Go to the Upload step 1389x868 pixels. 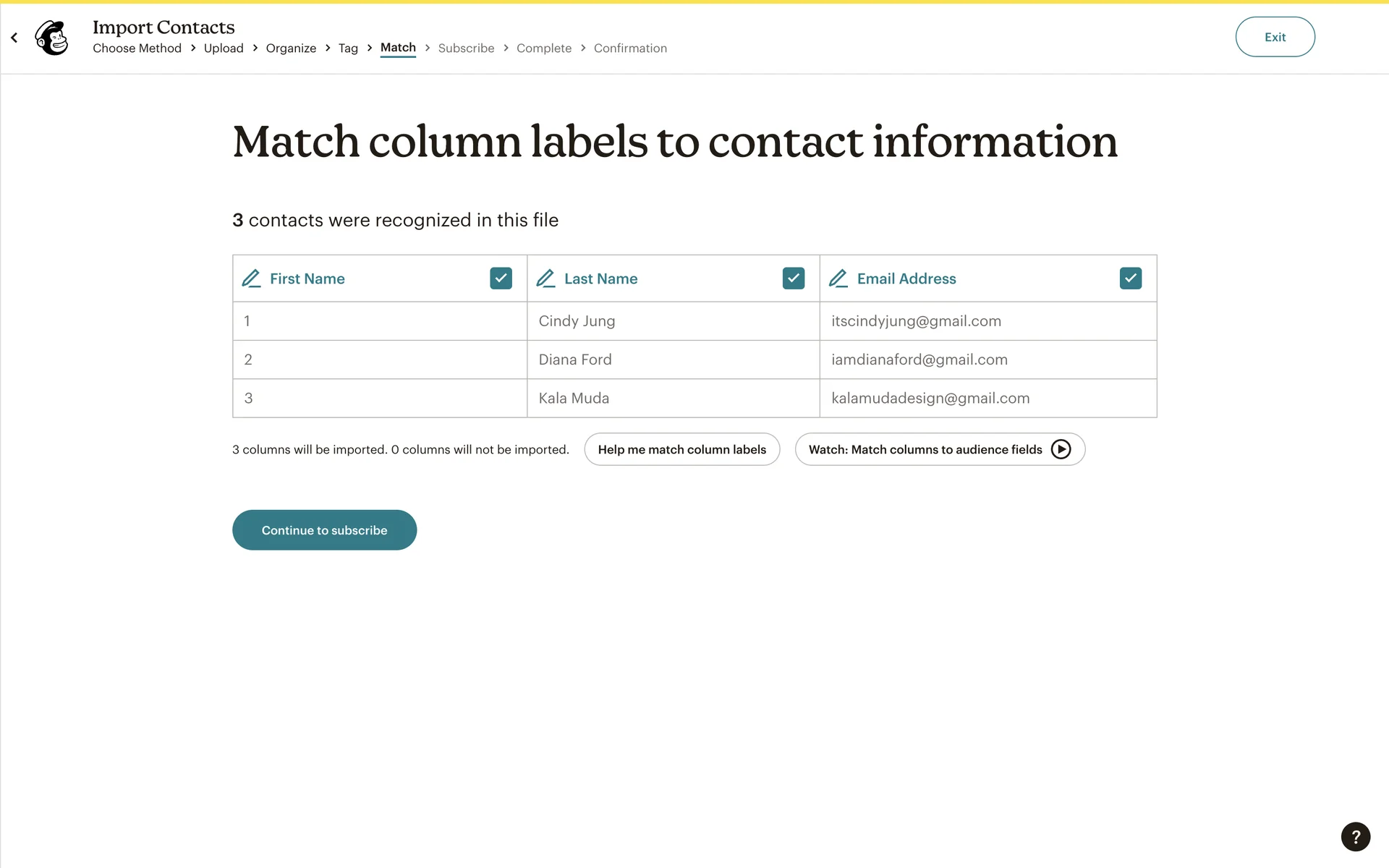224,48
